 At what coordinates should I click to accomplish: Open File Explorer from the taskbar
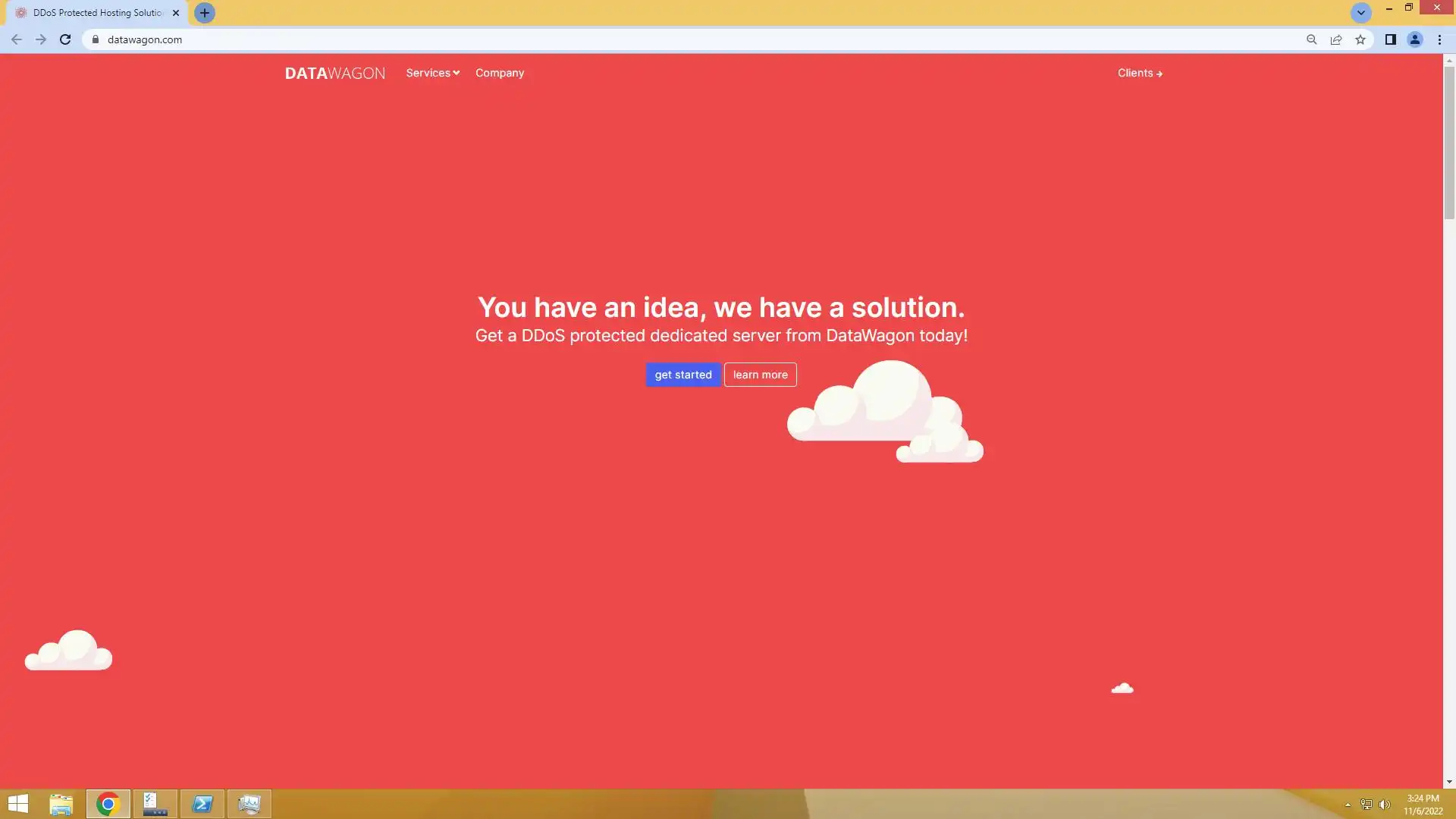point(61,804)
